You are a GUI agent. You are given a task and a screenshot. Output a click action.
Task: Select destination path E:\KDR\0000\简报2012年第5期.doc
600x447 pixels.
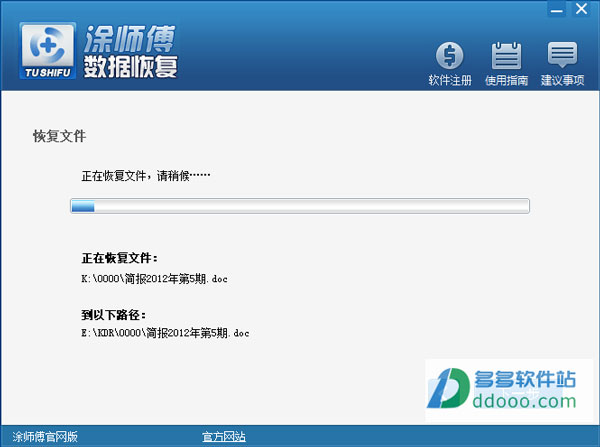tap(165, 333)
